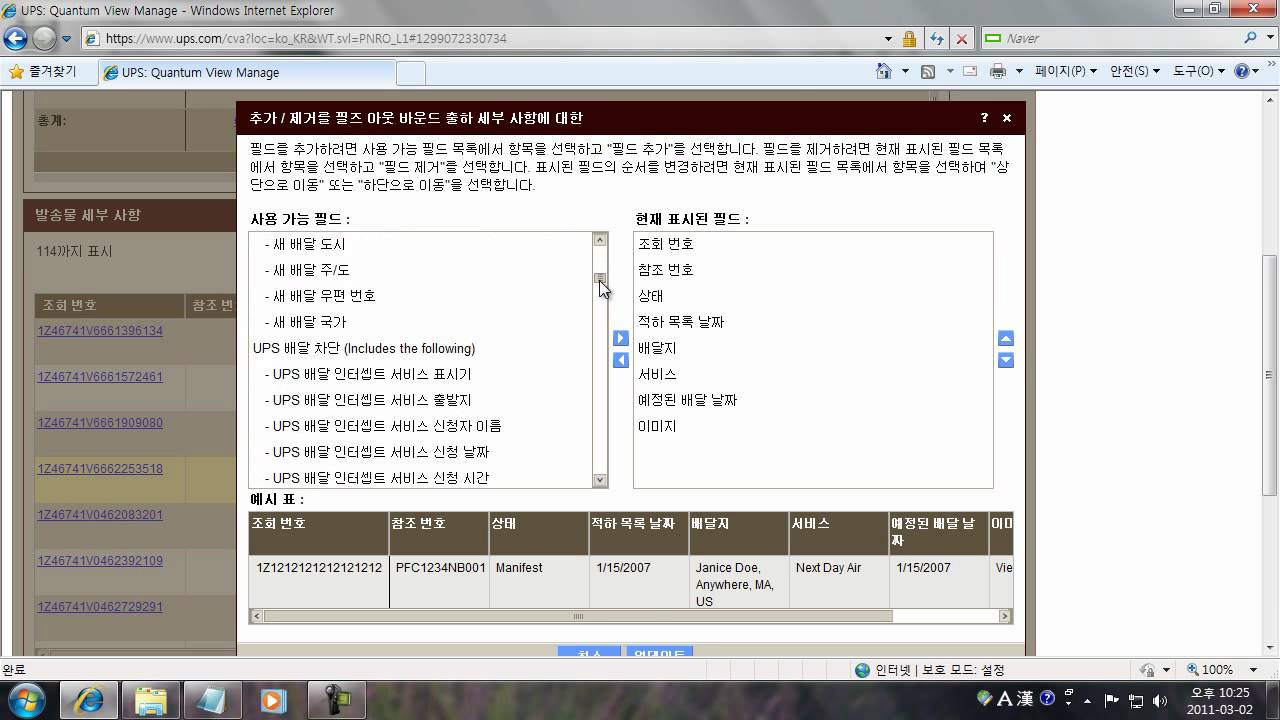The height and width of the screenshot is (720, 1280).
Task: Open dialog help question mark
Action: pos(985,118)
